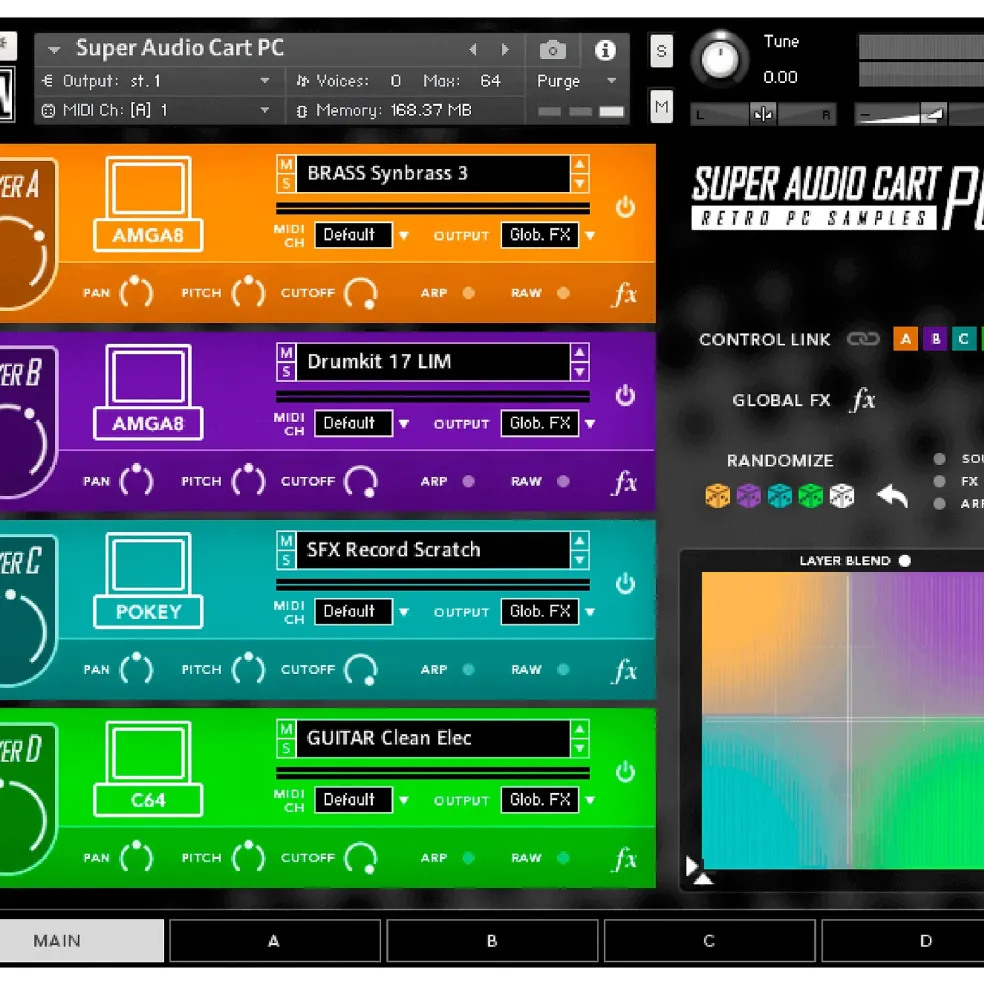The width and height of the screenshot is (984, 985).
Task: Select the C64 computer icon on Layer D
Action: (148, 768)
